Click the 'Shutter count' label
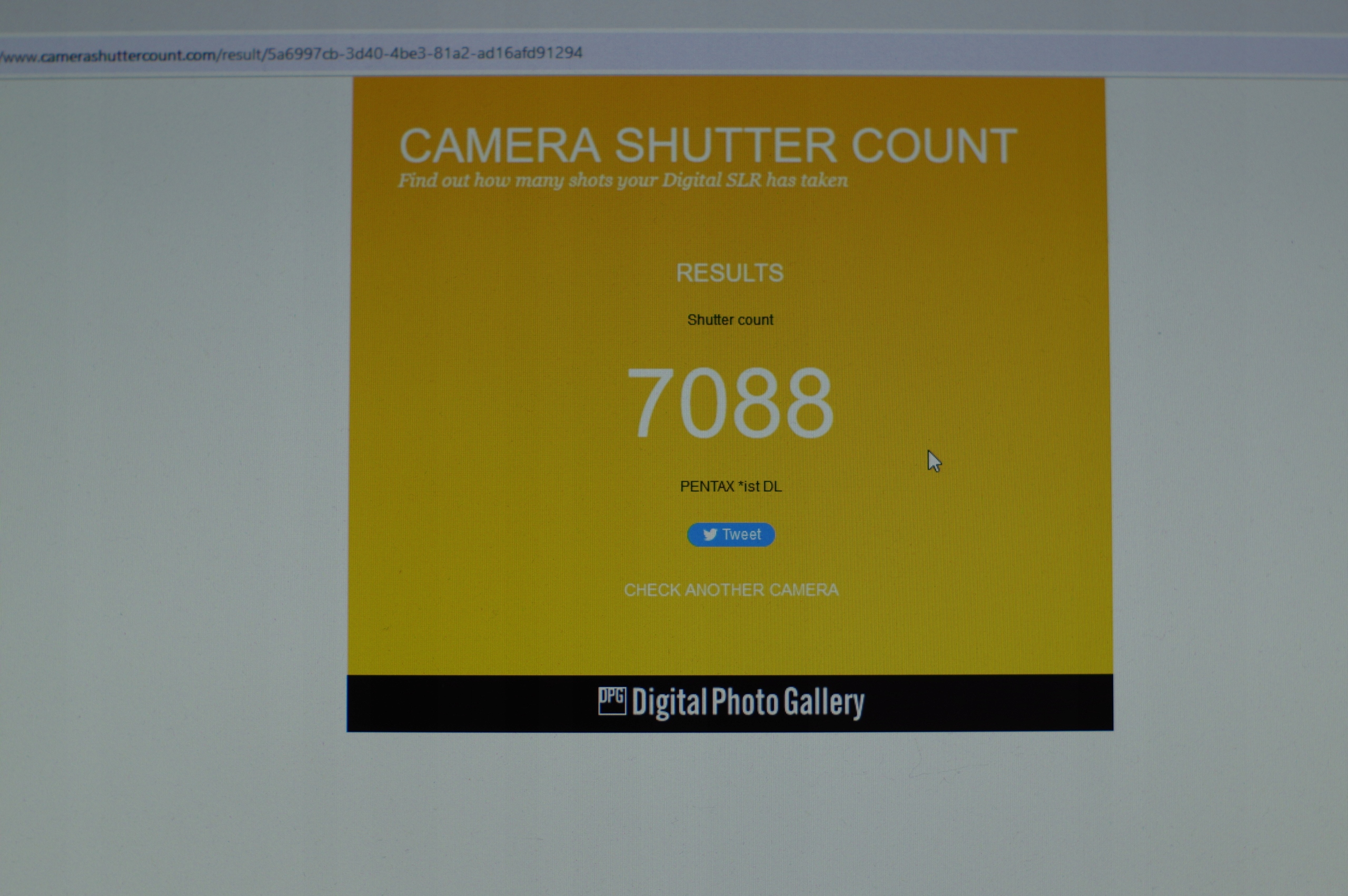Viewport: 1348px width, 896px height. pos(730,320)
